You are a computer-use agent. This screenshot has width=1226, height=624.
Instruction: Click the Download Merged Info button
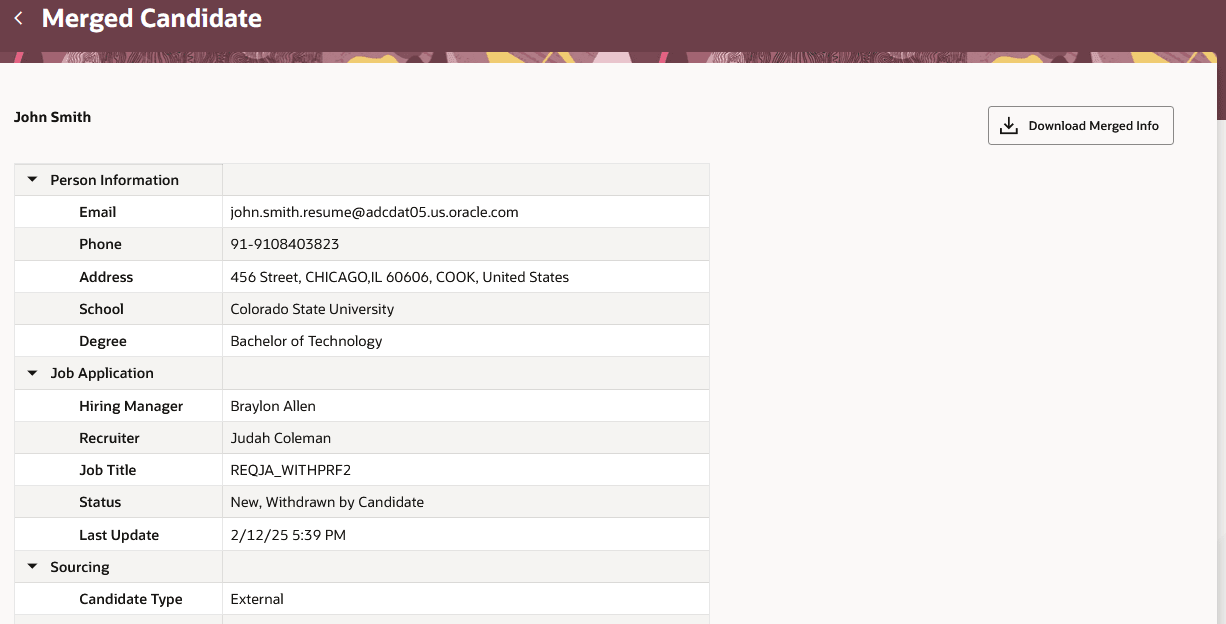1080,126
